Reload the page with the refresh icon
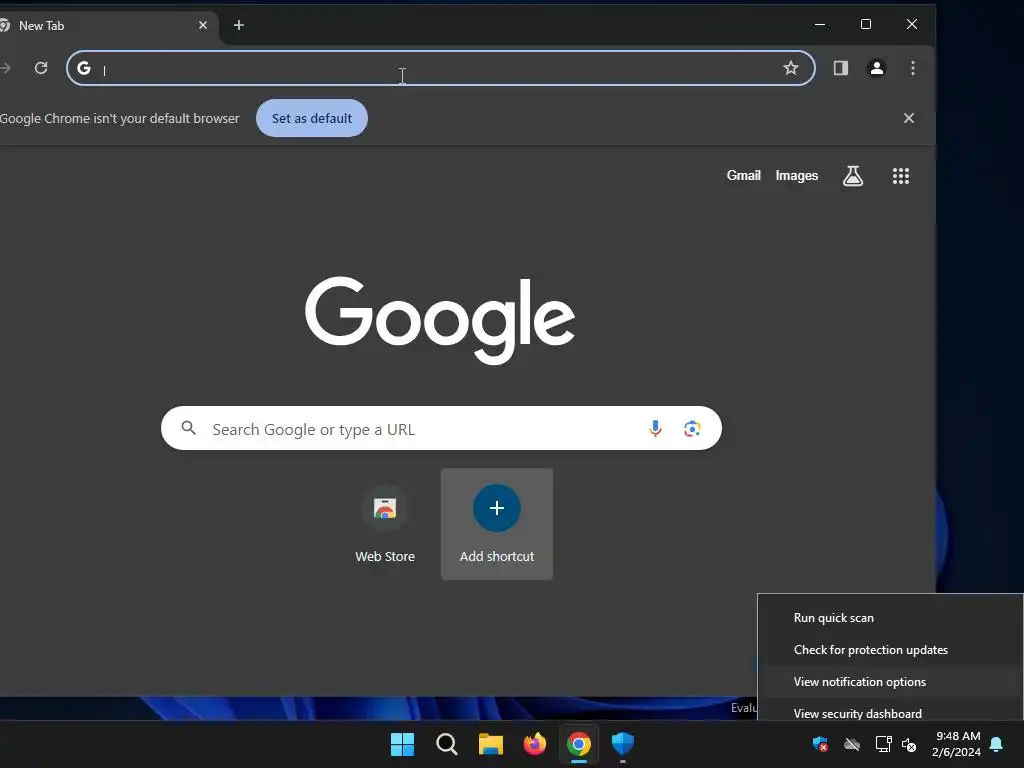The height and width of the screenshot is (768, 1024). coord(41,68)
